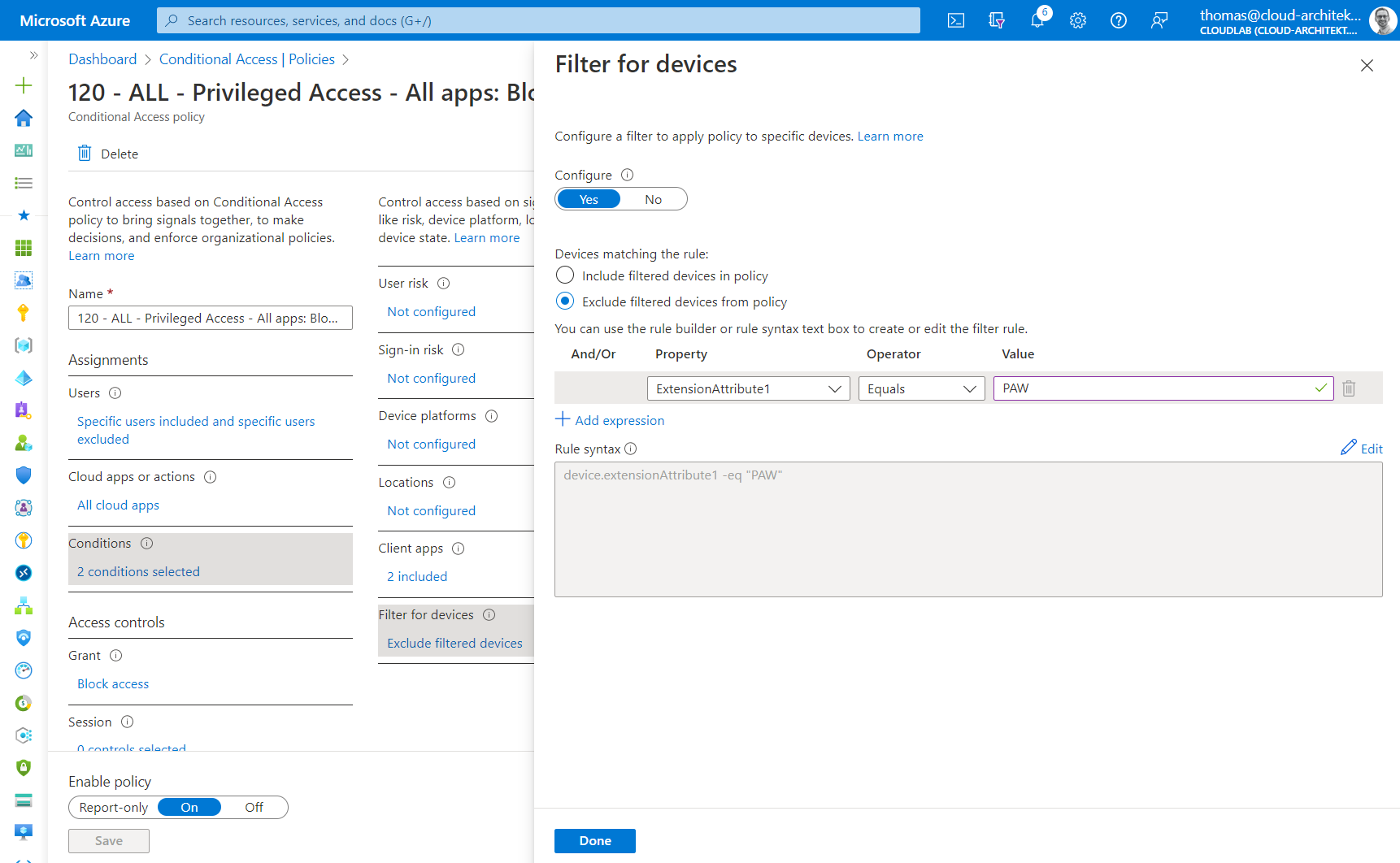The image size is (1400, 863).
Task: Click the Create a resource plus icon
Action: pos(24,85)
